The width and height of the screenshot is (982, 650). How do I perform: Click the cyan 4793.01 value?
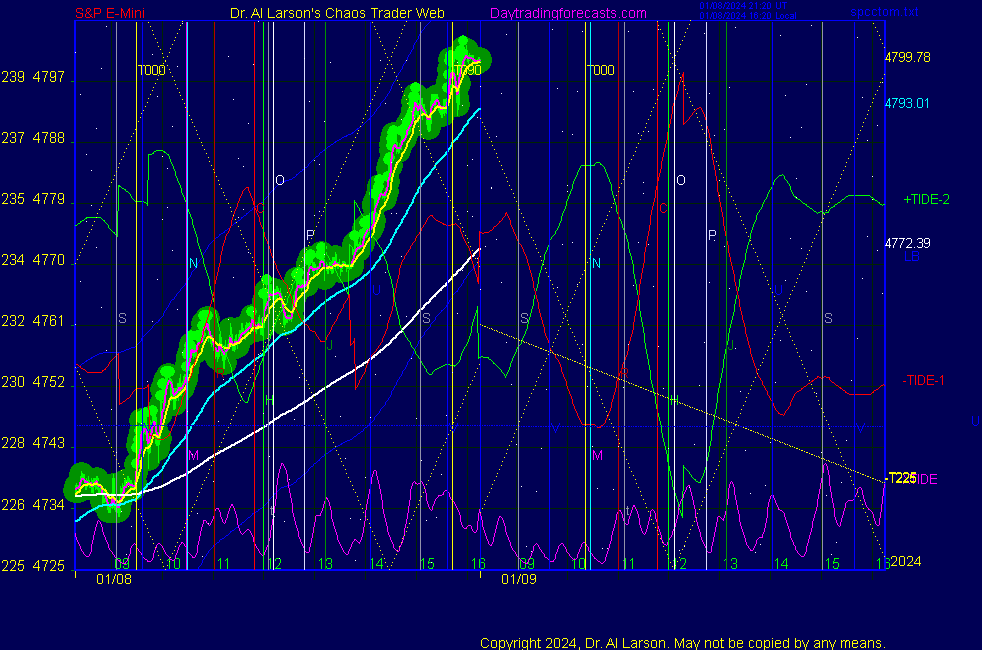pyautogui.click(x=907, y=103)
